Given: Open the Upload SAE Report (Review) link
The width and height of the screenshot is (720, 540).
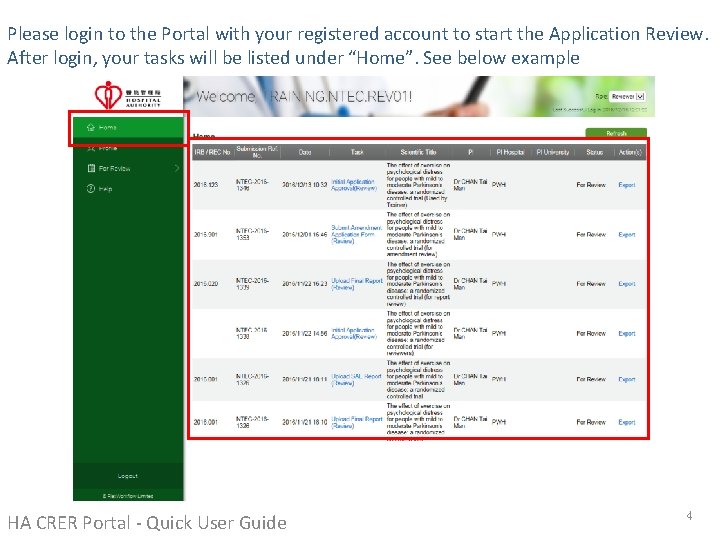Looking at the screenshot, I should pyautogui.click(x=356, y=379).
